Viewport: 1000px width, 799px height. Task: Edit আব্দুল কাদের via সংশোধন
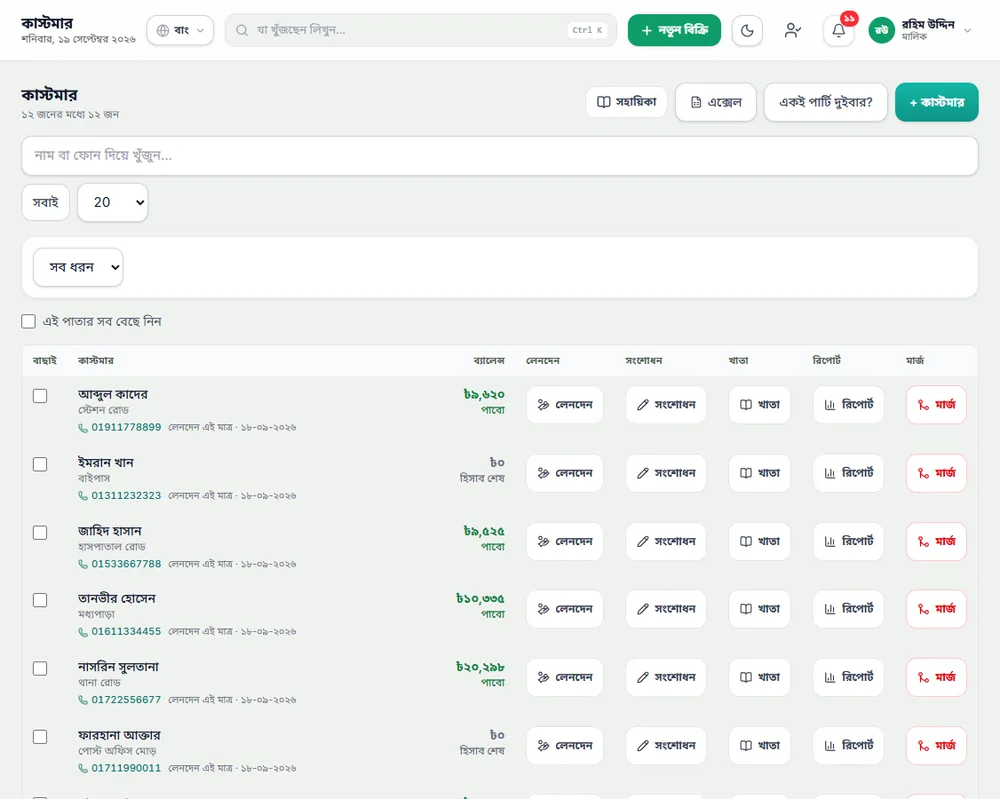click(666, 404)
